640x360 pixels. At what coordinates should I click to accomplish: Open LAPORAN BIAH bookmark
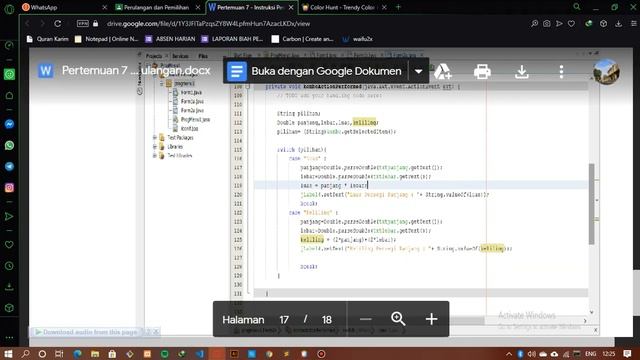[x=232, y=39]
